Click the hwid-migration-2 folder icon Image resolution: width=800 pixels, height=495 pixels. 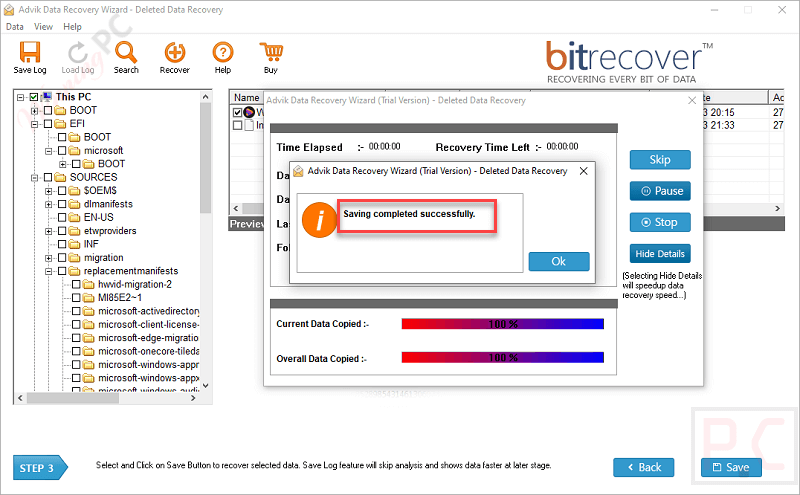click(89, 284)
